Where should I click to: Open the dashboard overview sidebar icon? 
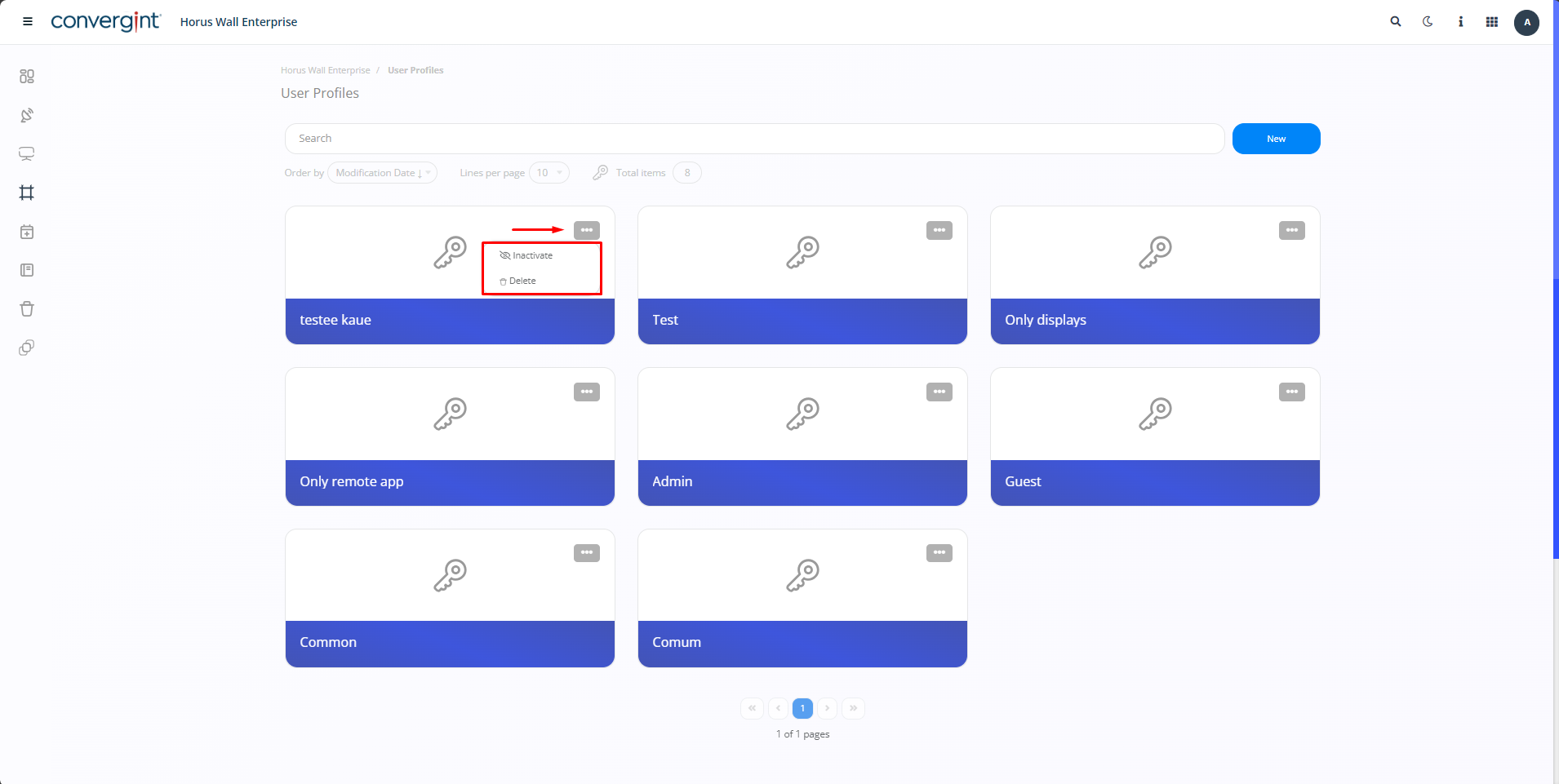[27, 76]
